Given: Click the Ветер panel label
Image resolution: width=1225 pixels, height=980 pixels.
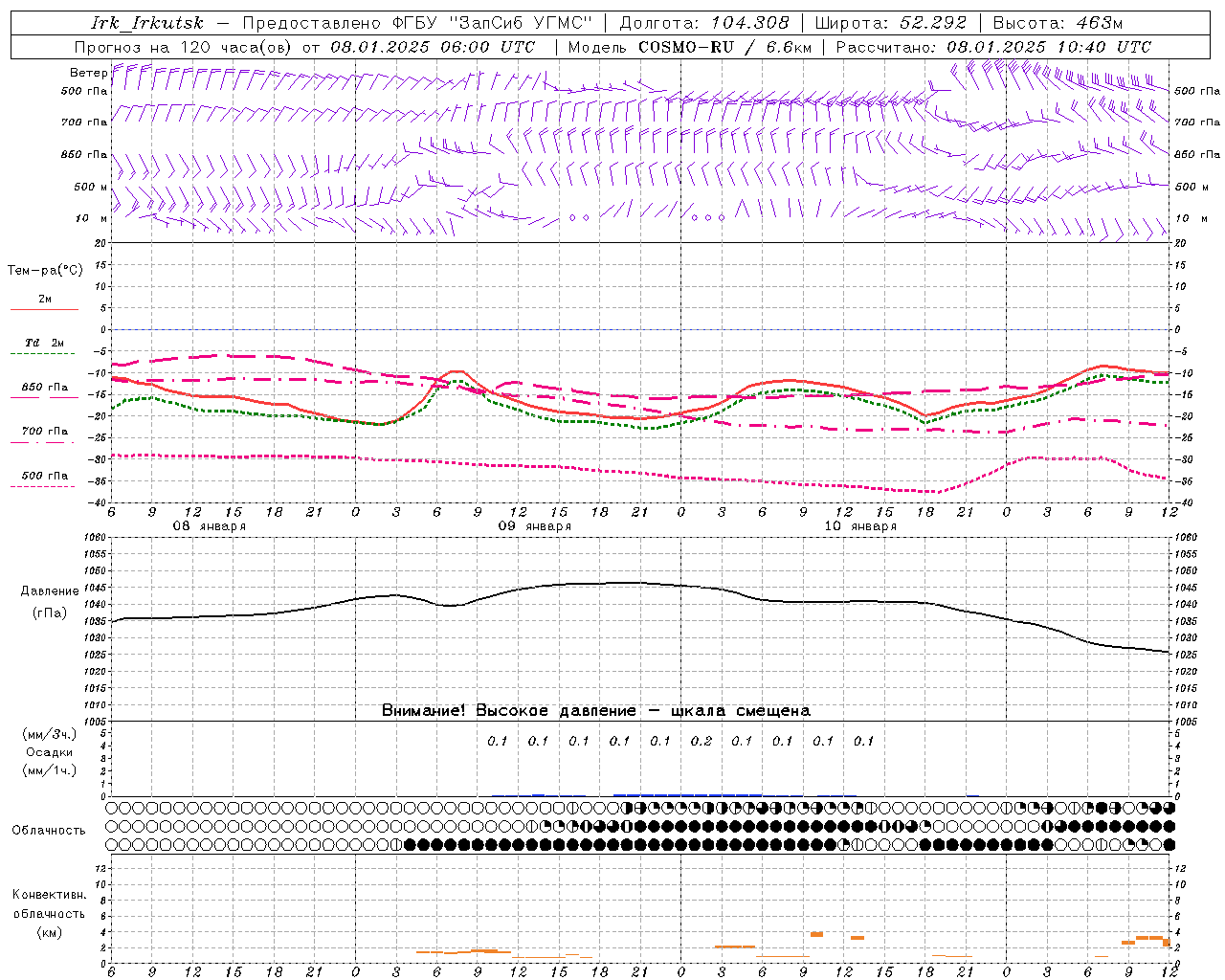Looking at the screenshot, I should (89, 73).
